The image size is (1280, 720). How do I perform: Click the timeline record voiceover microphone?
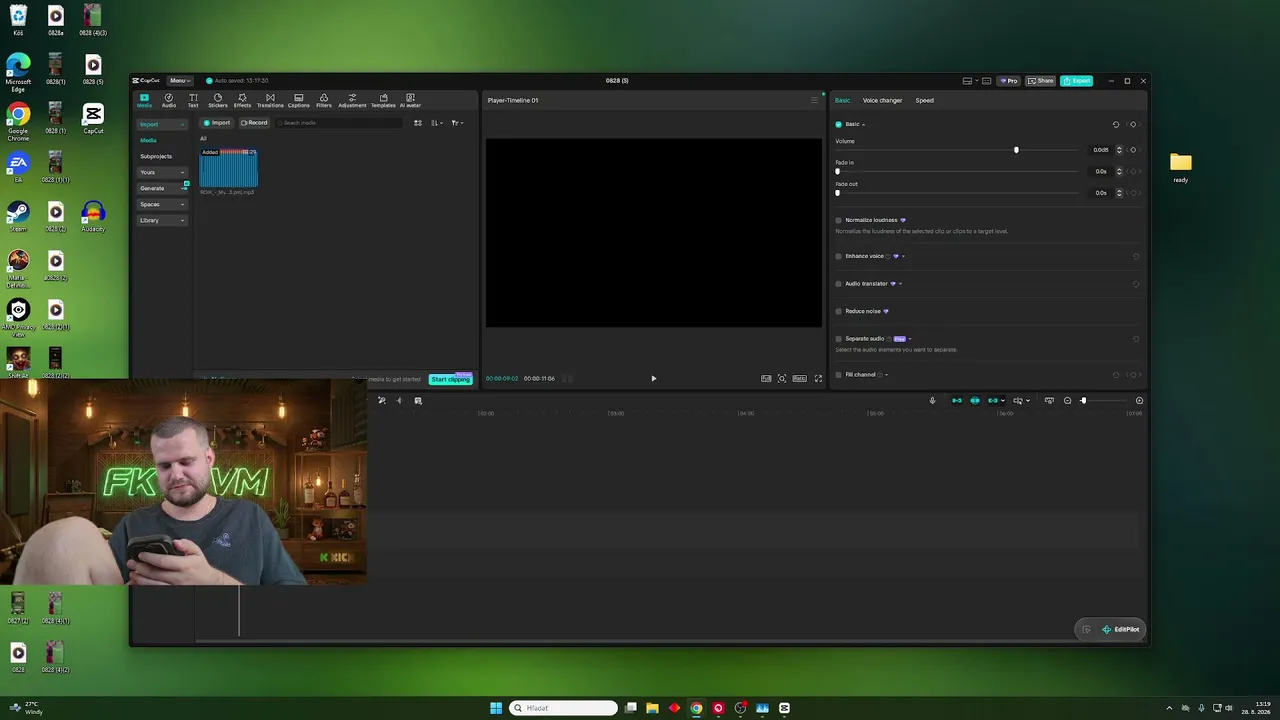(932, 401)
